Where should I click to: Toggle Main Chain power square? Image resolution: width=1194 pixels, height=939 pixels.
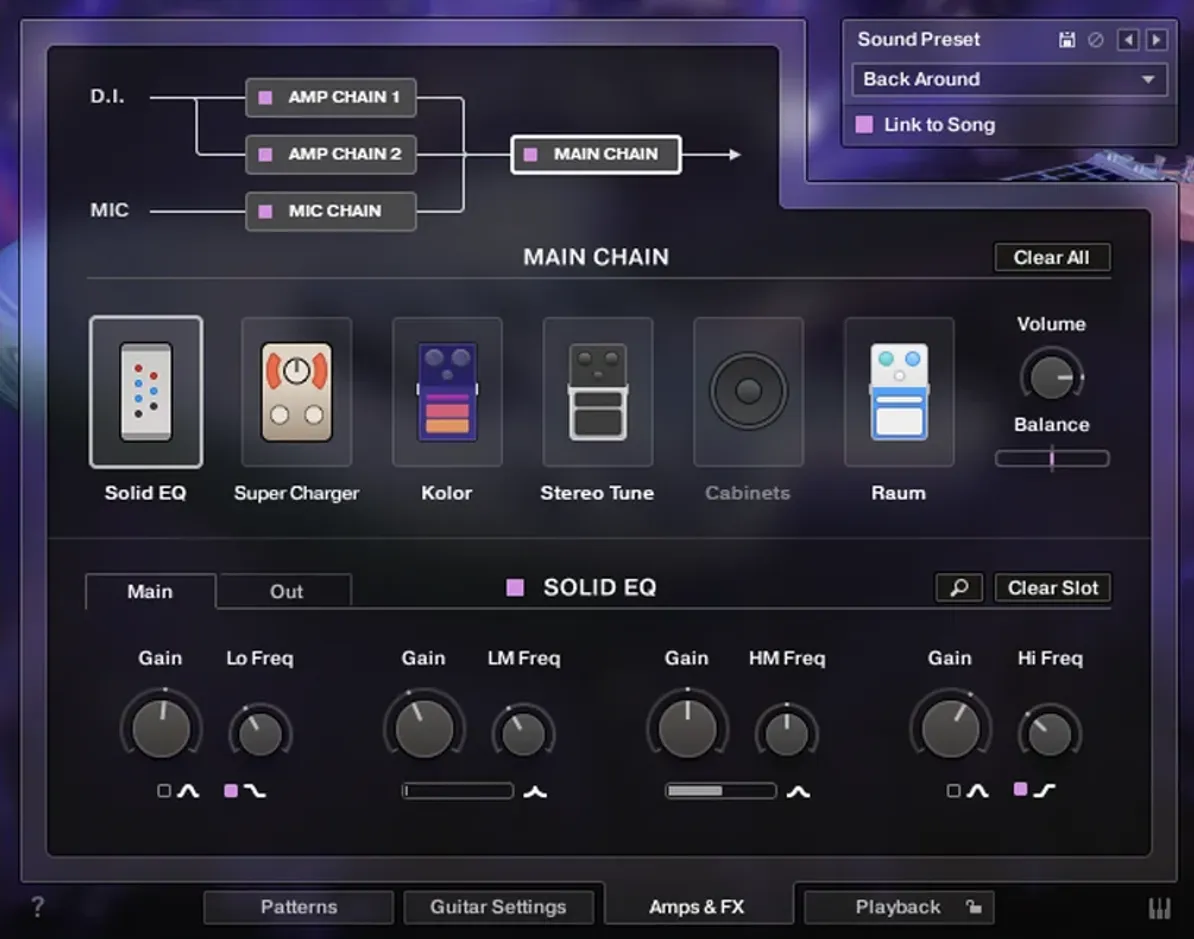[x=531, y=155]
